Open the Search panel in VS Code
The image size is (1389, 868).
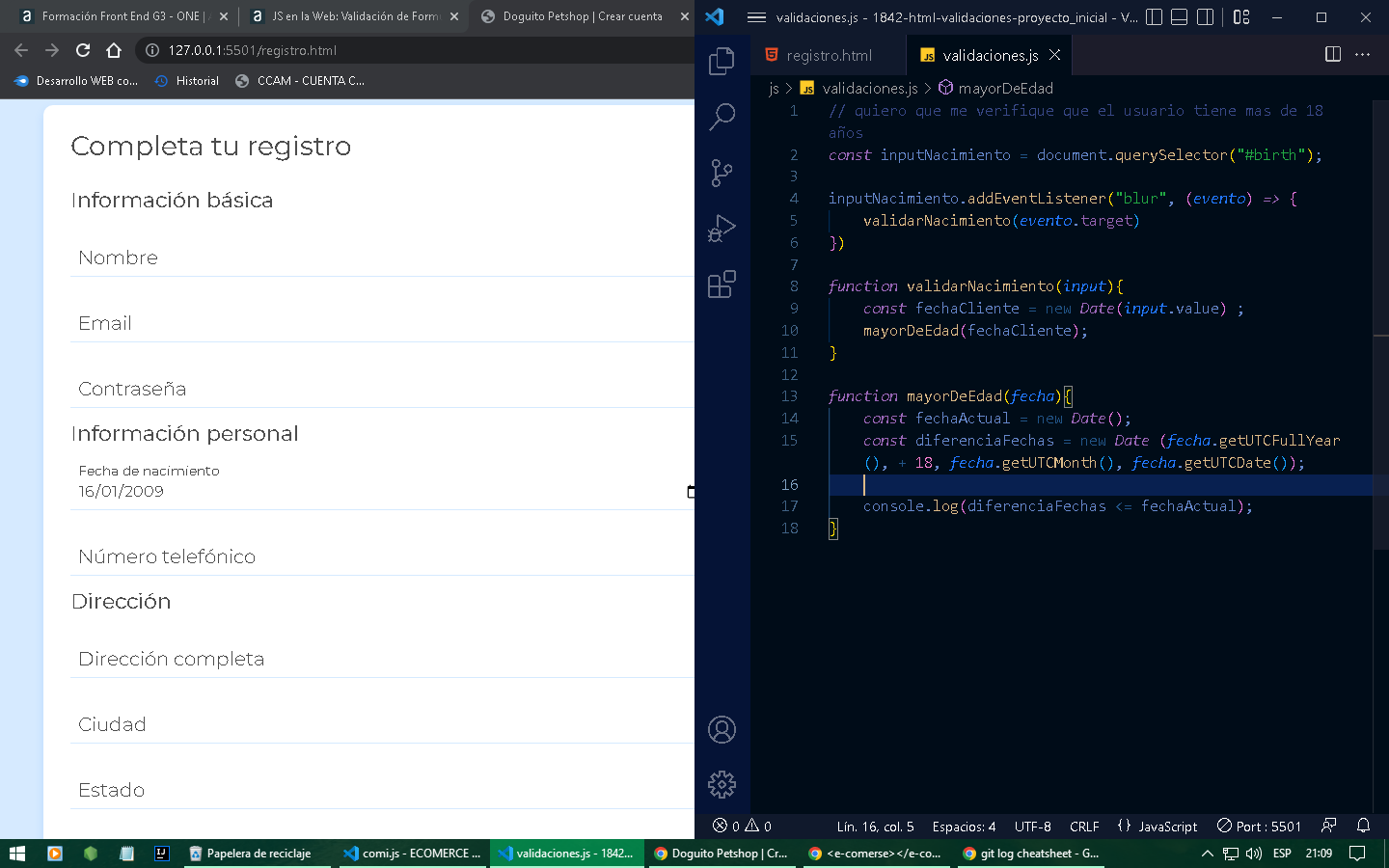tap(722, 118)
